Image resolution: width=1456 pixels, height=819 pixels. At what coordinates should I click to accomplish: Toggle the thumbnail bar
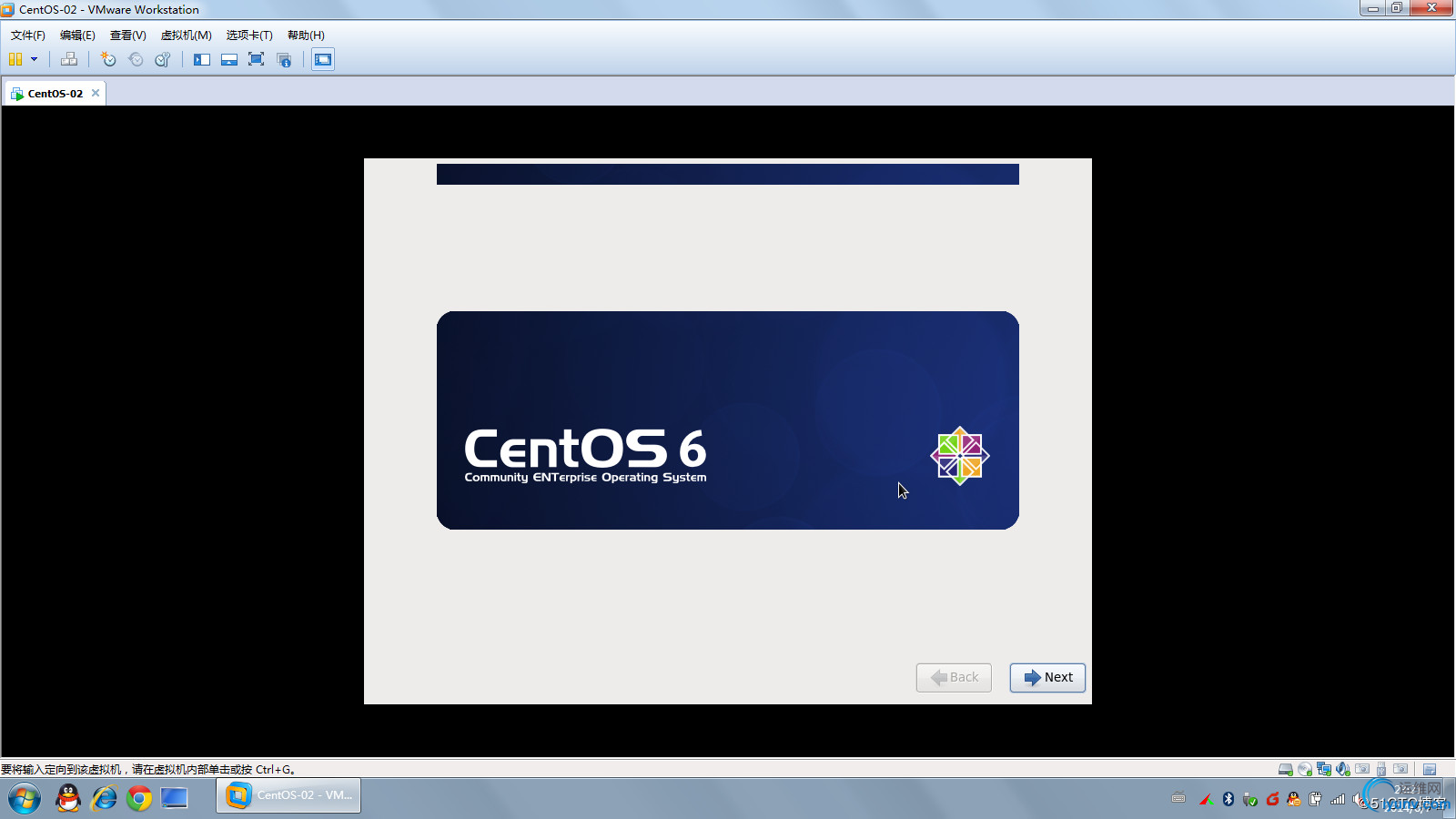(x=229, y=59)
